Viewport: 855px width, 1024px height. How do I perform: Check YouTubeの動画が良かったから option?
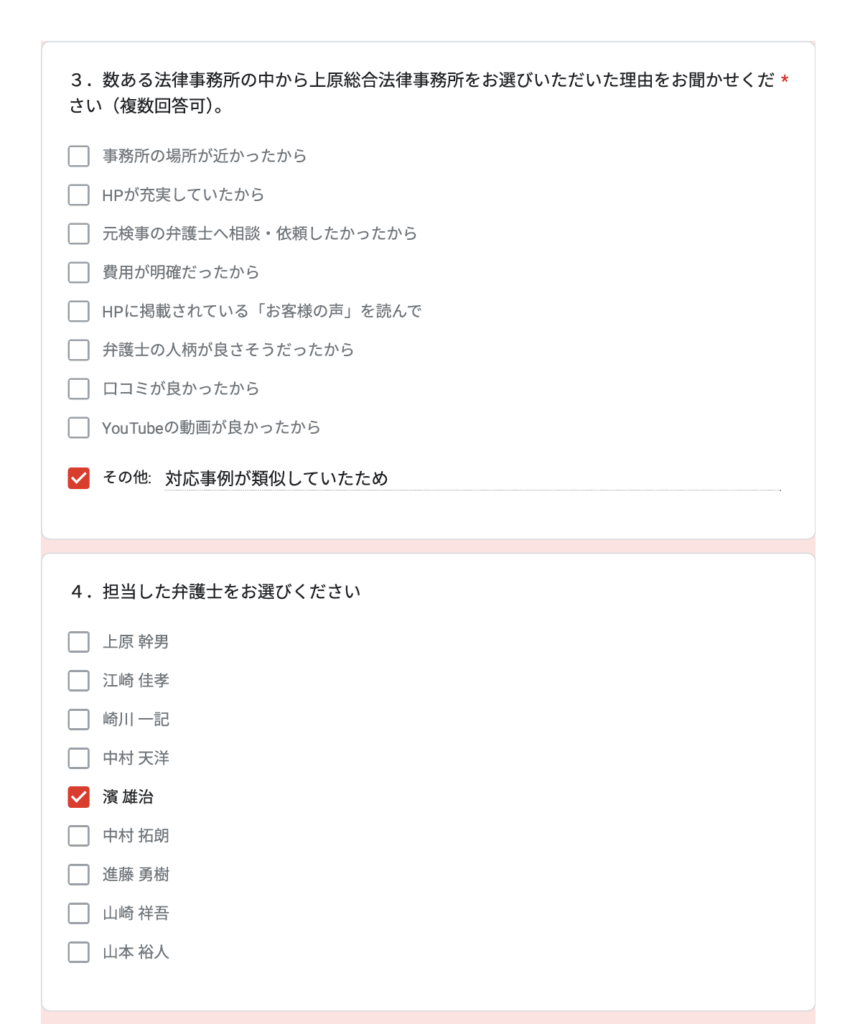tap(79, 428)
